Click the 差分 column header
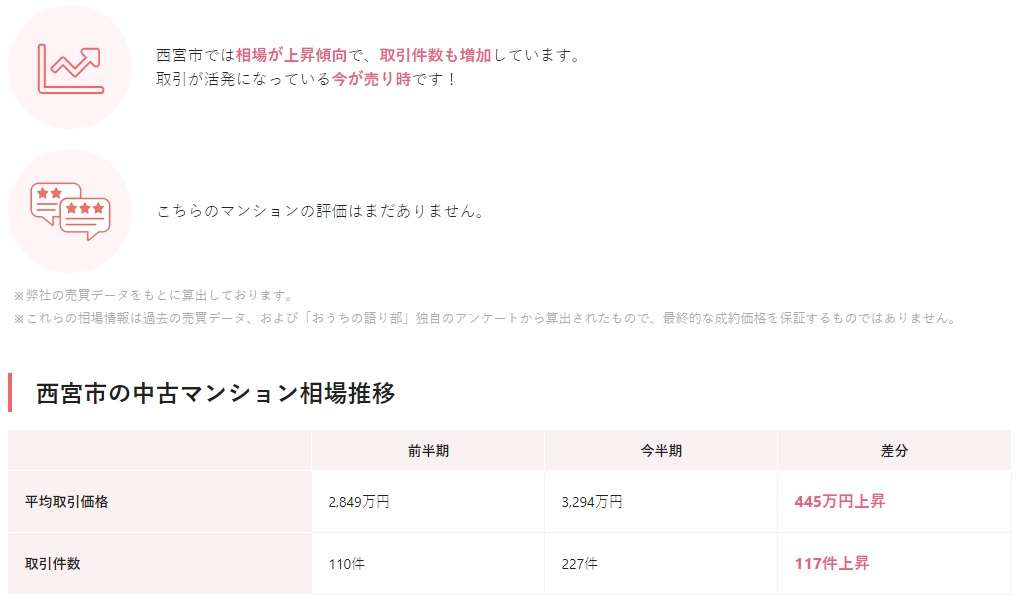Screen dimensions: 1018x603 pyautogui.click(x=894, y=450)
